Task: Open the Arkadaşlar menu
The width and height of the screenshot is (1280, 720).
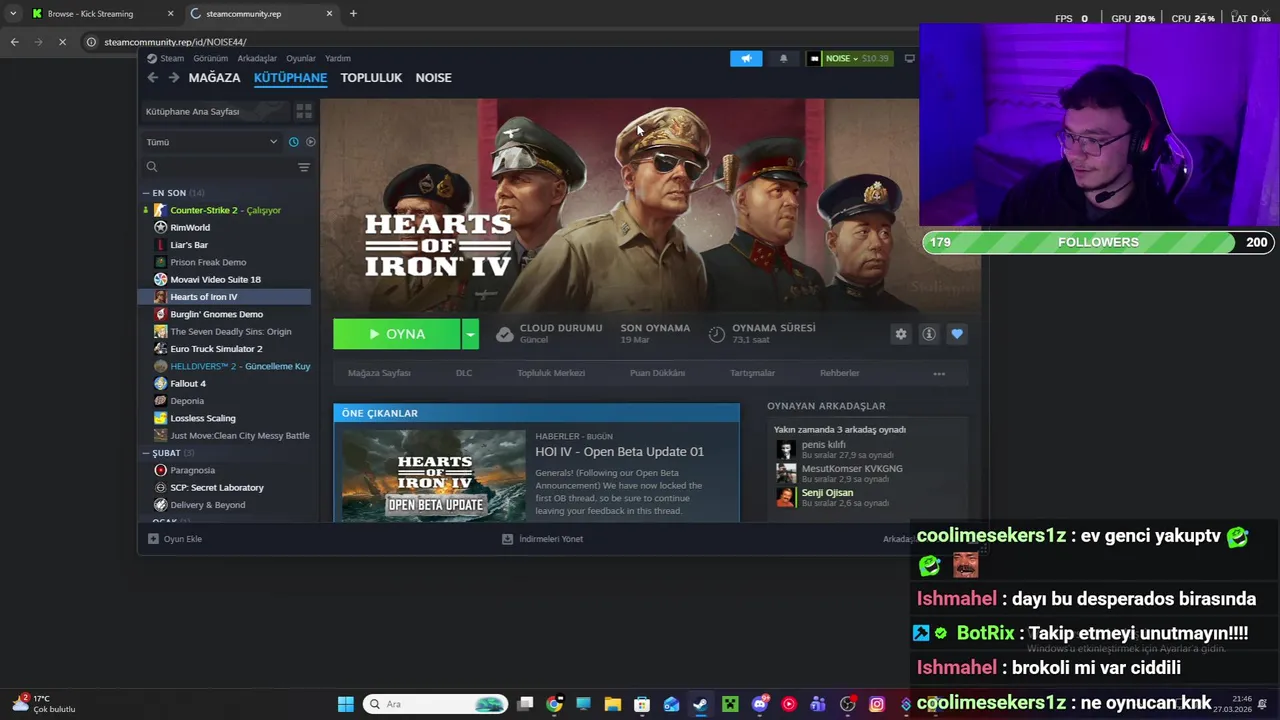Action: (257, 58)
